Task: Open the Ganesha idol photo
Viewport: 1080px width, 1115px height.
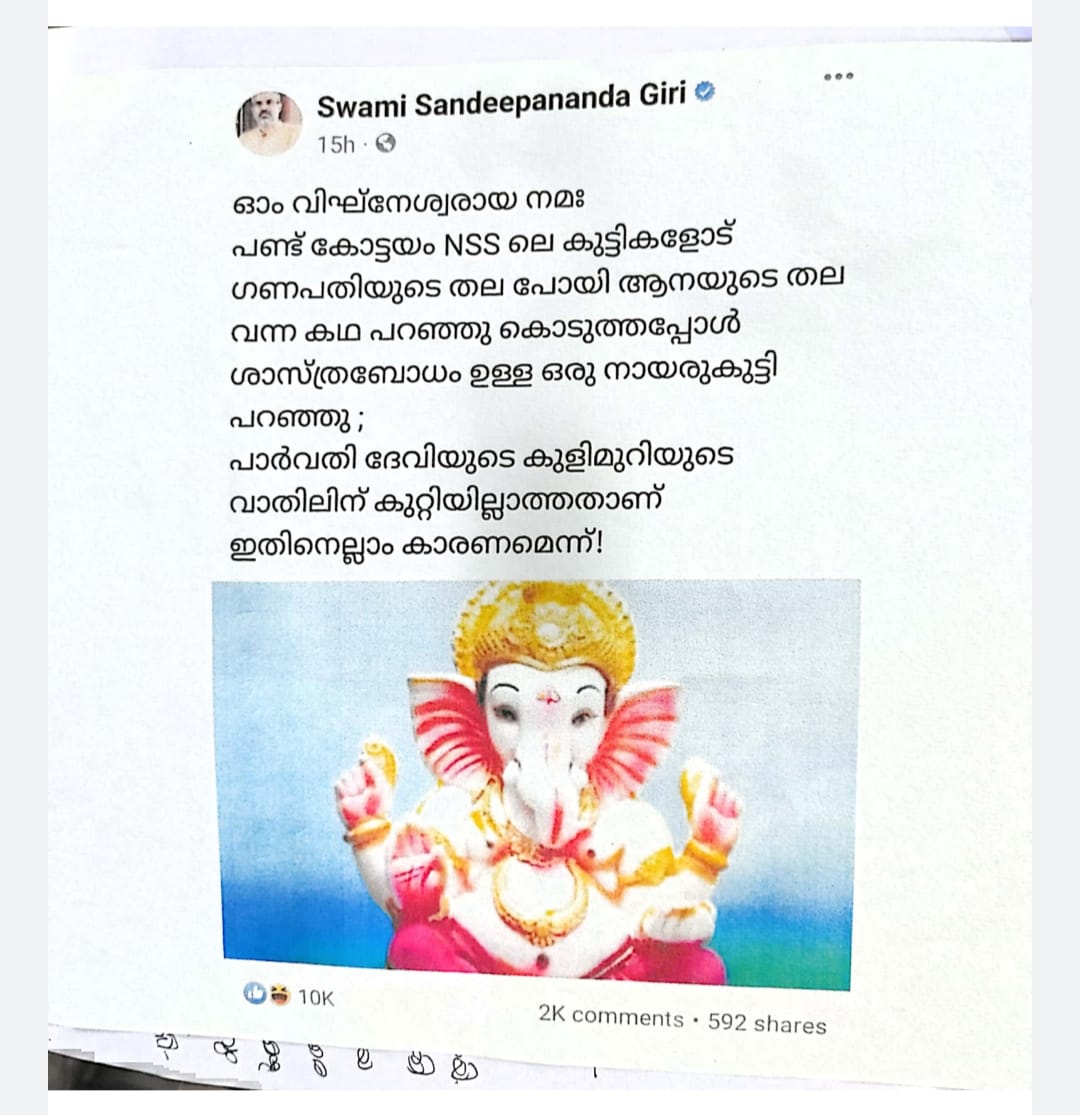Action: (x=538, y=784)
